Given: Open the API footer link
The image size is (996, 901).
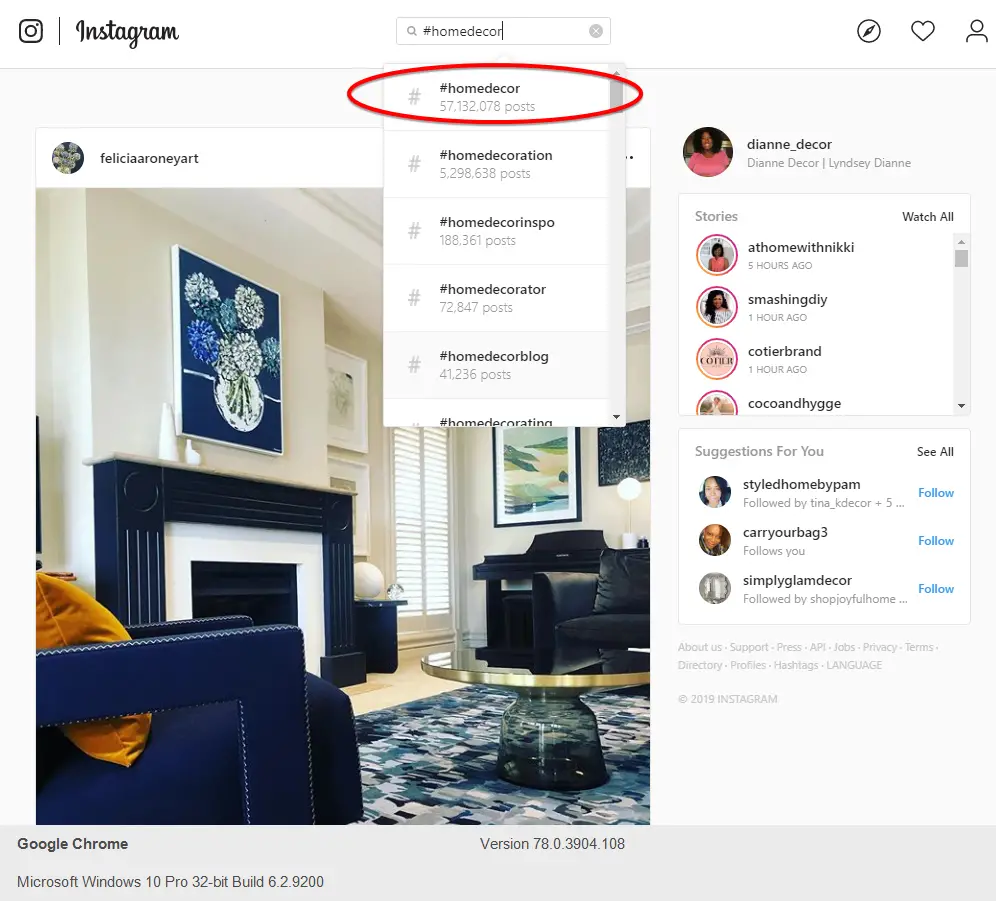Looking at the screenshot, I should click(x=818, y=647).
